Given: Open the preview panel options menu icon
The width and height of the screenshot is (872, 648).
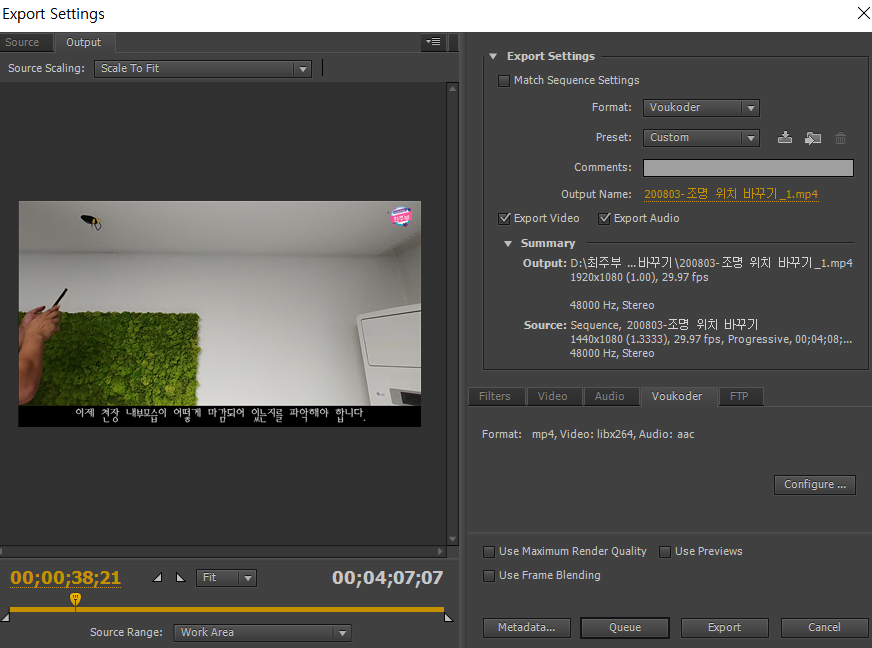Looking at the screenshot, I should click(x=433, y=42).
